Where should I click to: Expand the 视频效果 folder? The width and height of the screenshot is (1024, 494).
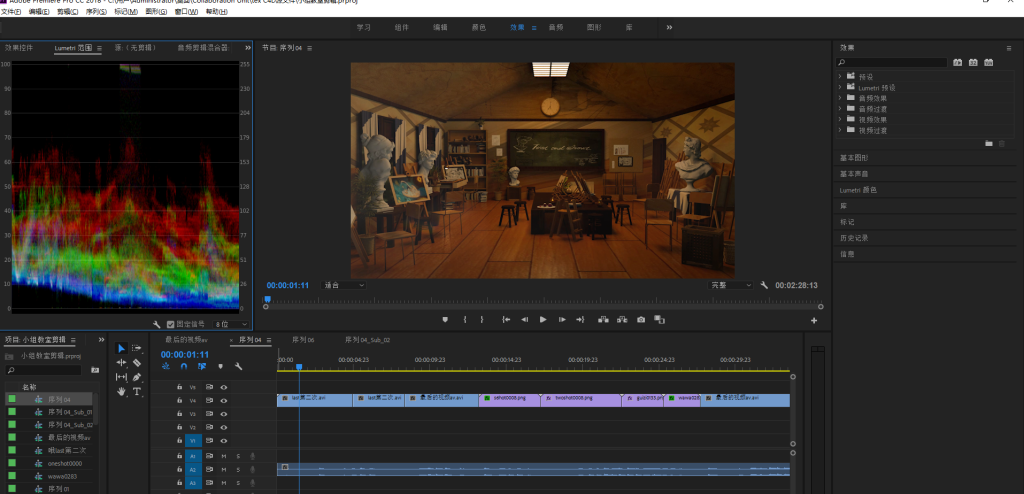[840, 120]
